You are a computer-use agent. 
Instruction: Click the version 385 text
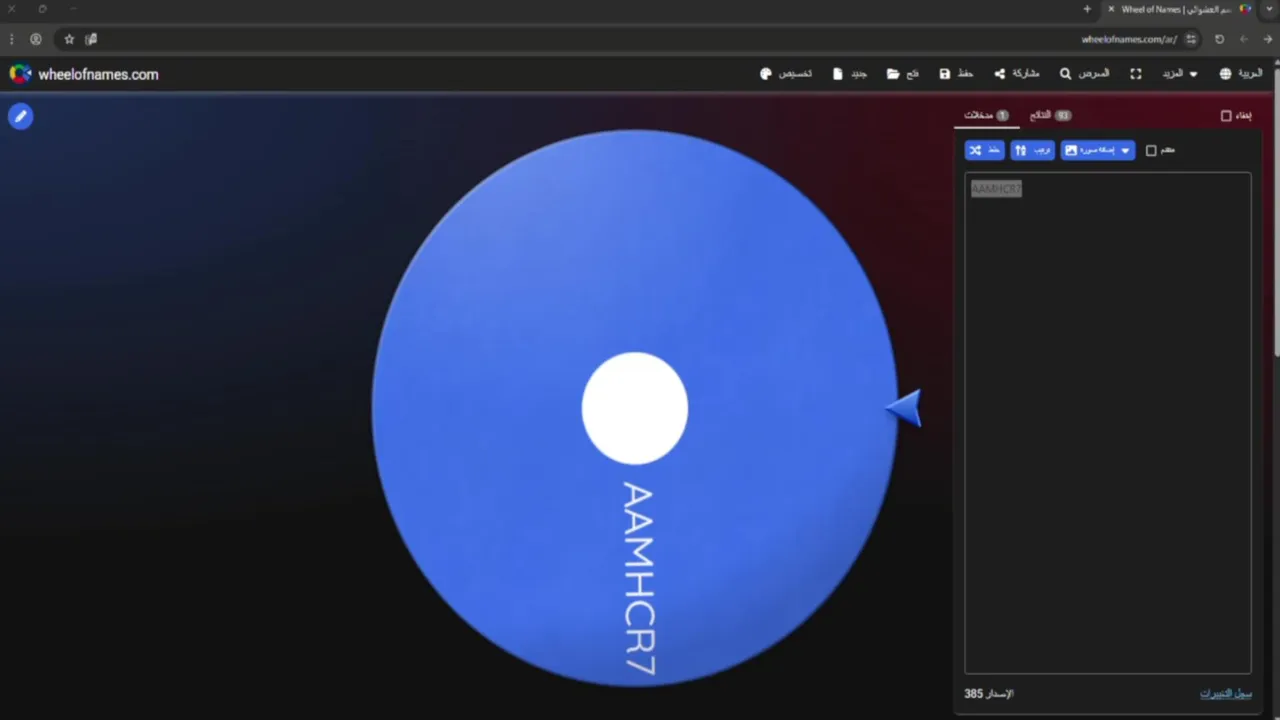(988, 694)
